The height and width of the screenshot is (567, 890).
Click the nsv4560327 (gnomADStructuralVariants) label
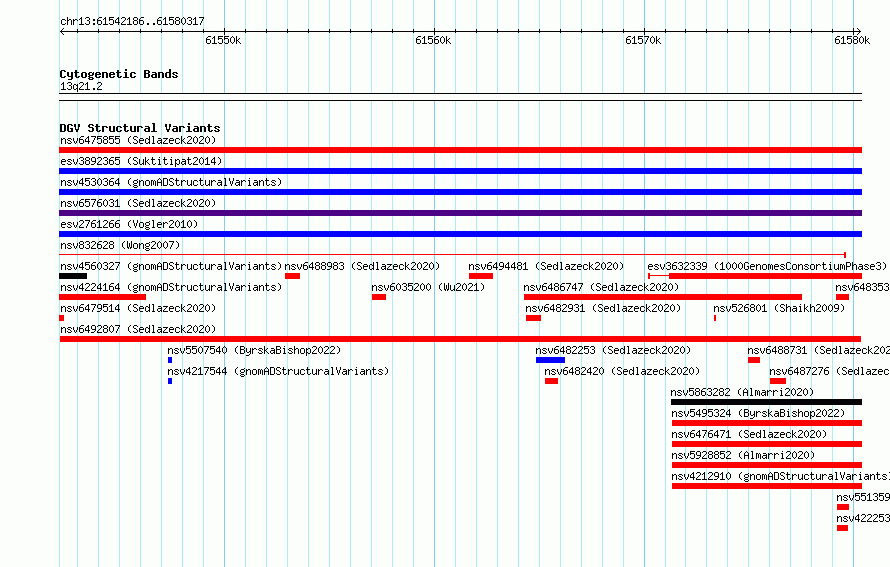point(171,266)
